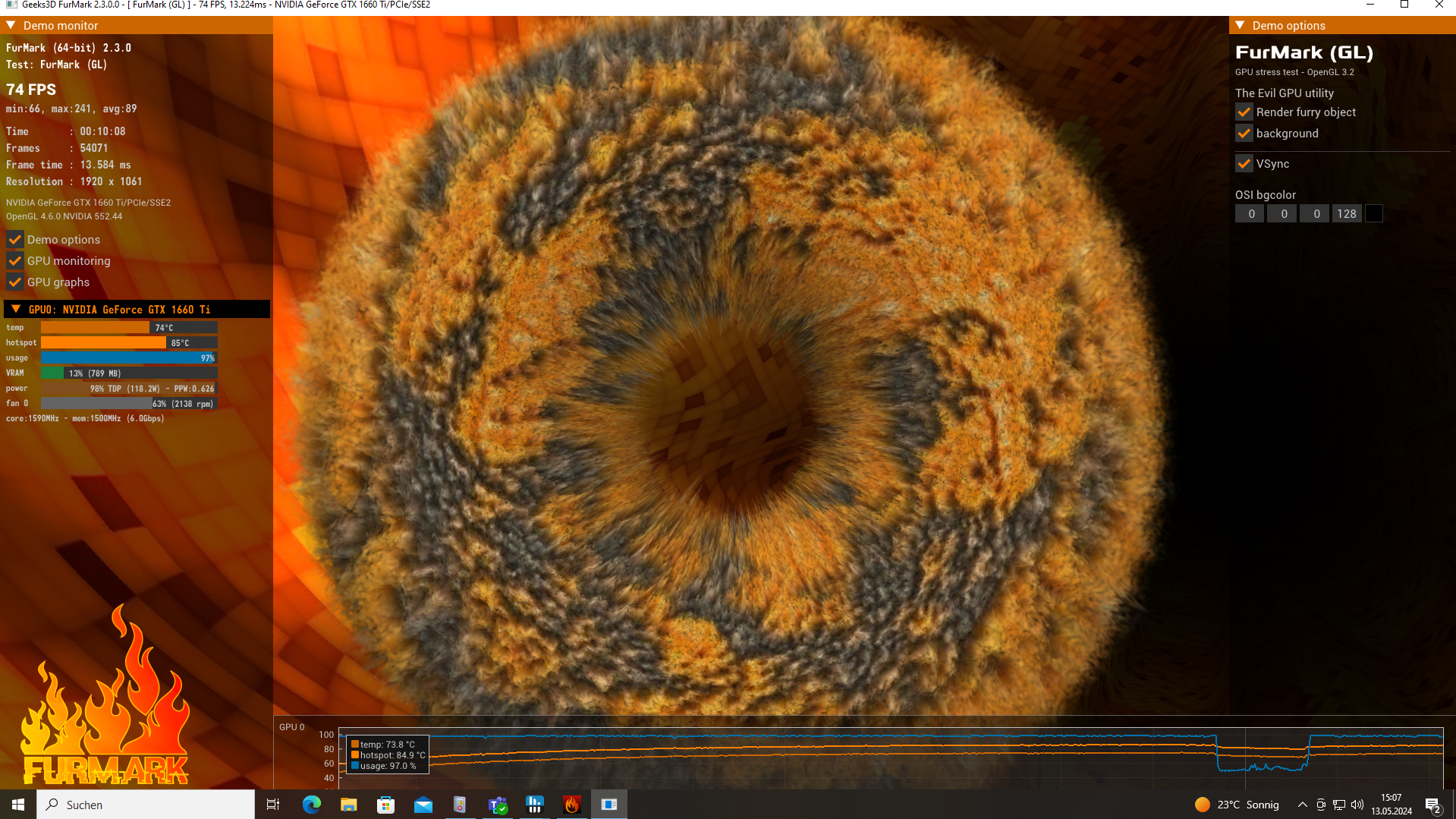This screenshot has height=819, width=1456.
Task: Click the core:1590MHz memory clock text
Action: [x=85, y=419]
